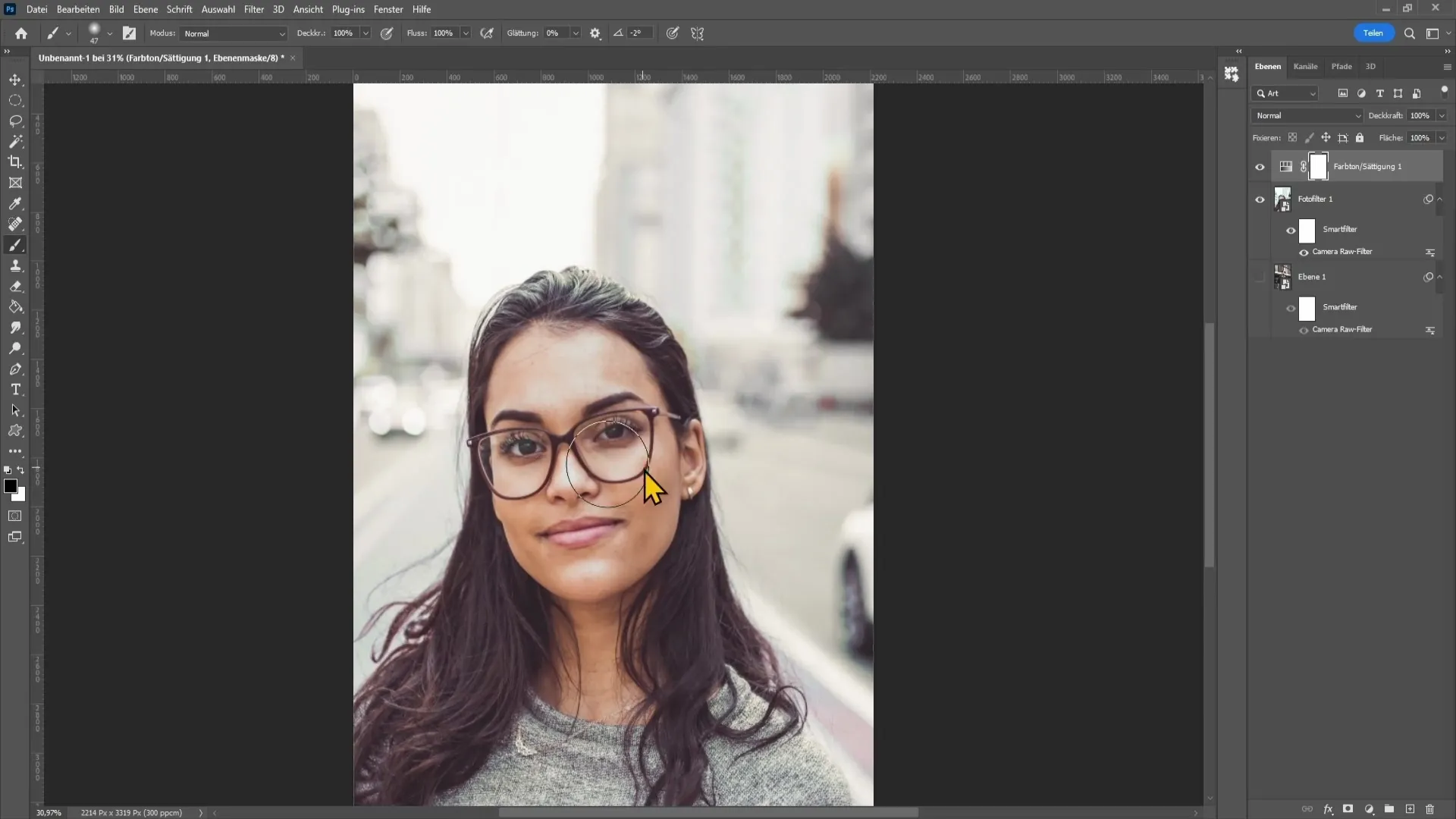
Task: Click the Lasso tool icon
Action: 15,120
